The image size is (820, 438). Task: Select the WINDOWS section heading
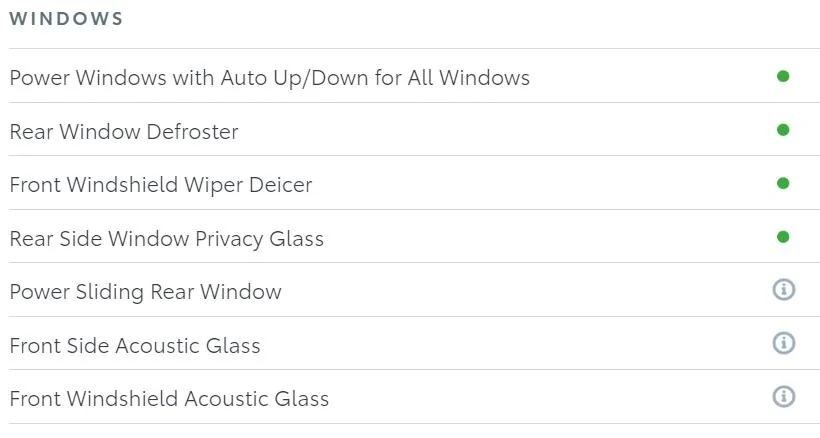[x=66, y=19]
